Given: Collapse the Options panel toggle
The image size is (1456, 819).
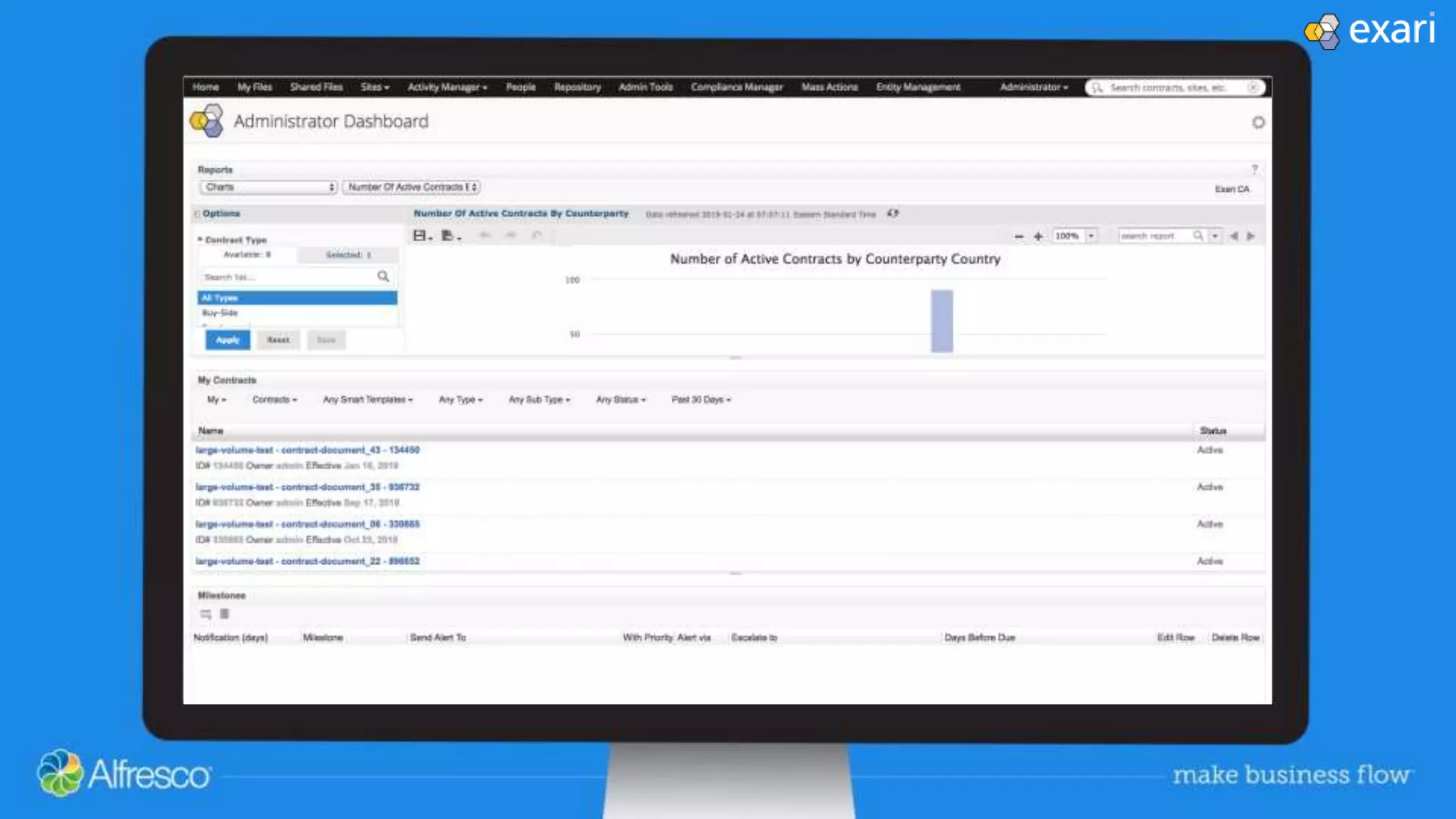Looking at the screenshot, I should (198, 214).
